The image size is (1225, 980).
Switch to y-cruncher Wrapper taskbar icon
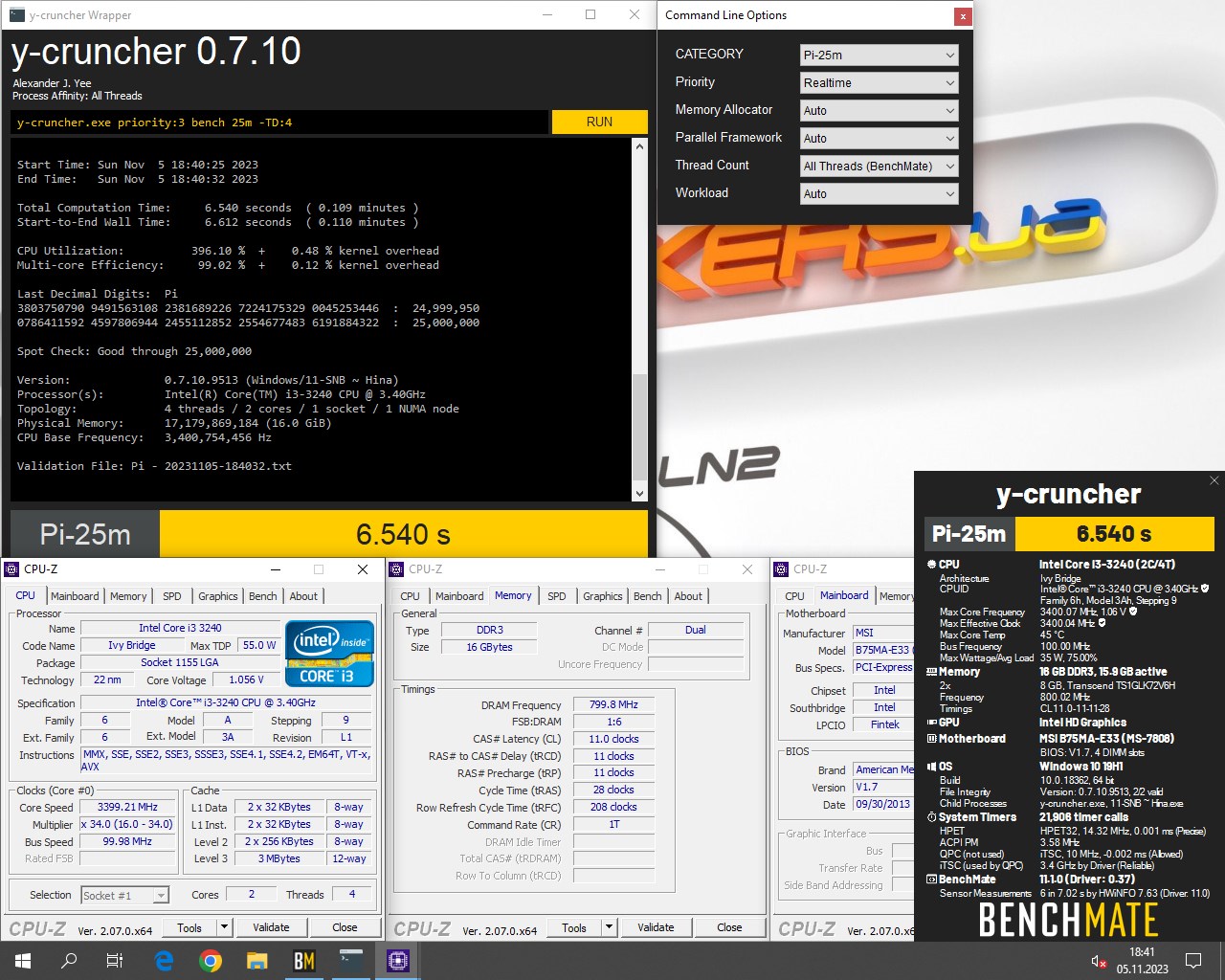pos(351,961)
